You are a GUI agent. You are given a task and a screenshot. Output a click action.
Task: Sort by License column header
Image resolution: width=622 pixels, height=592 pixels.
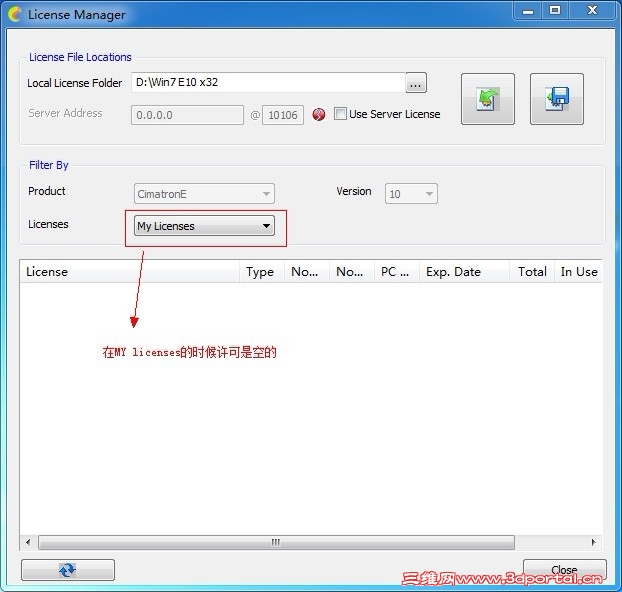(129, 272)
